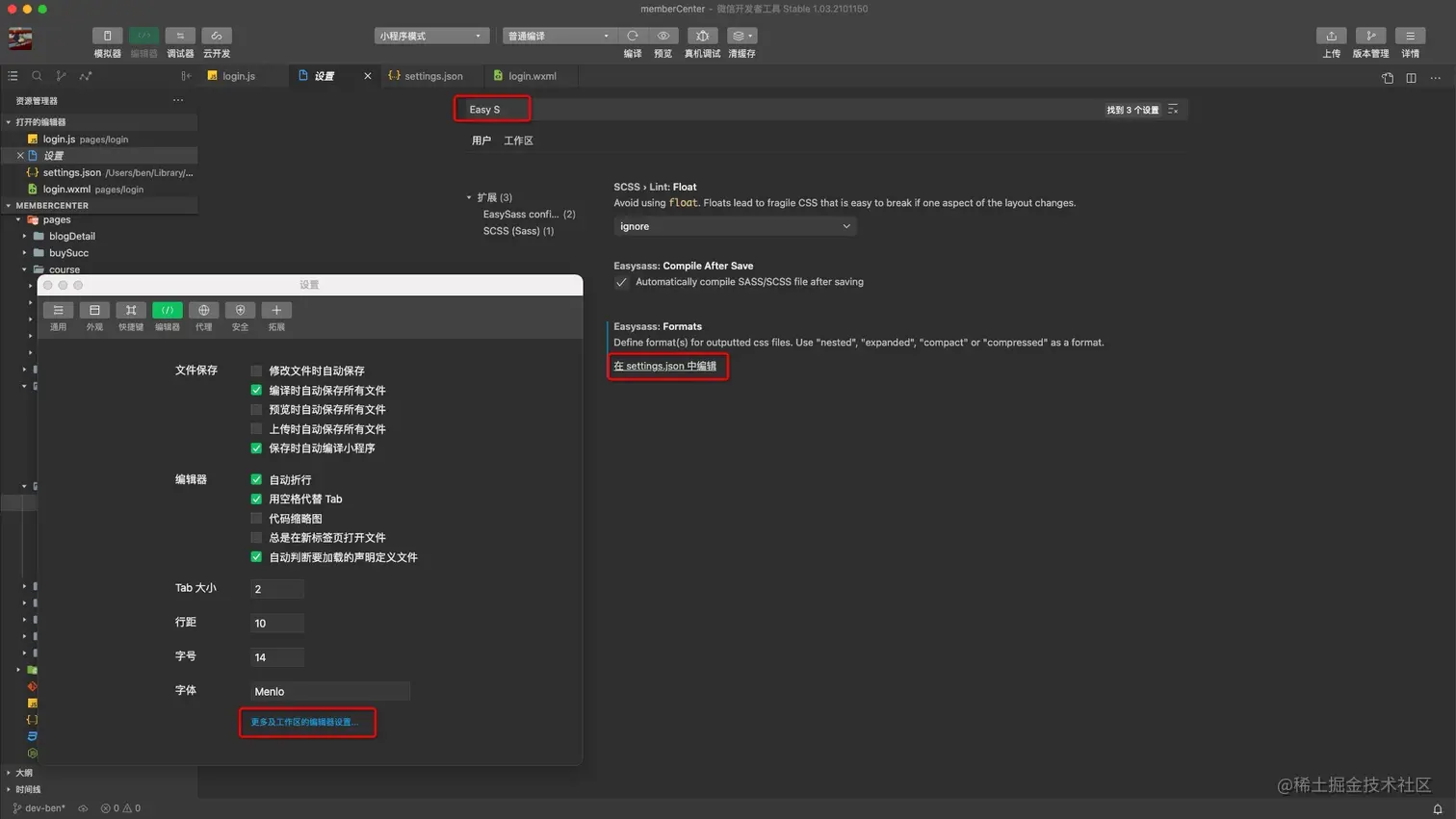Enable 代码缩略图 checkbox
Image resolution: width=1456 pixels, height=819 pixels.
(256, 518)
